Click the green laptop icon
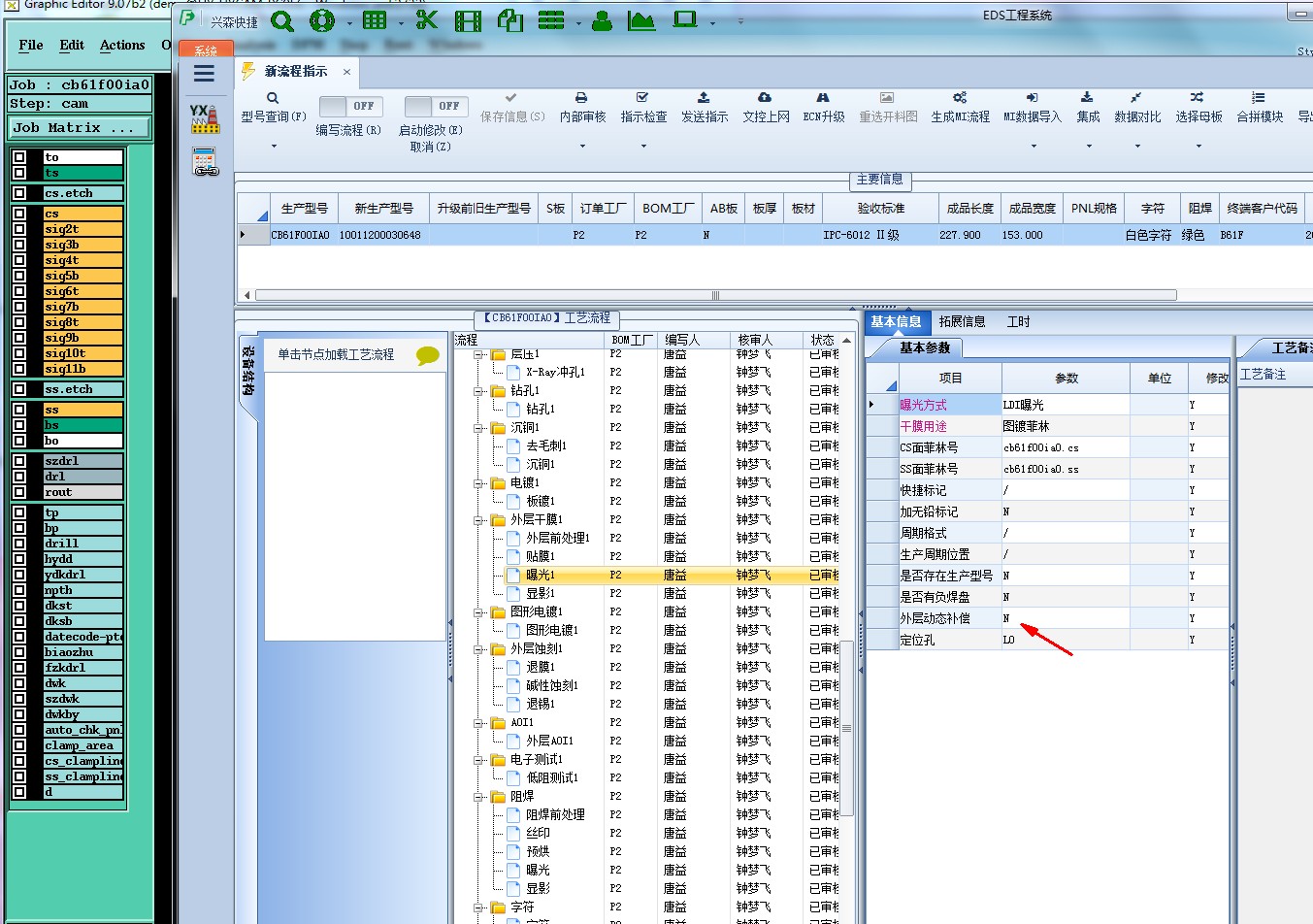 click(x=685, y=19)
